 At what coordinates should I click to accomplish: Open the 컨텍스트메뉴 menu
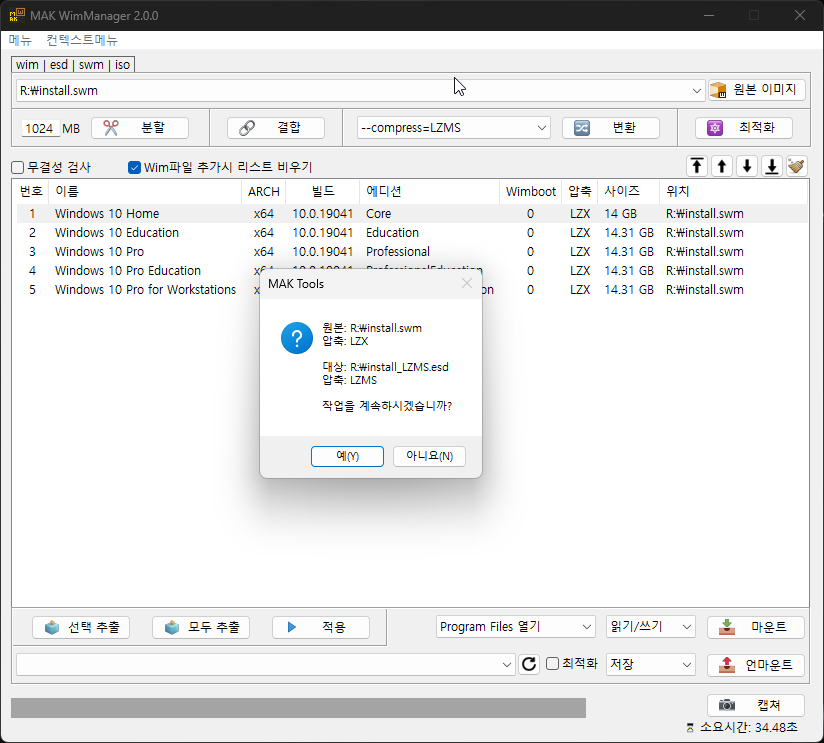tap(82, 40)
